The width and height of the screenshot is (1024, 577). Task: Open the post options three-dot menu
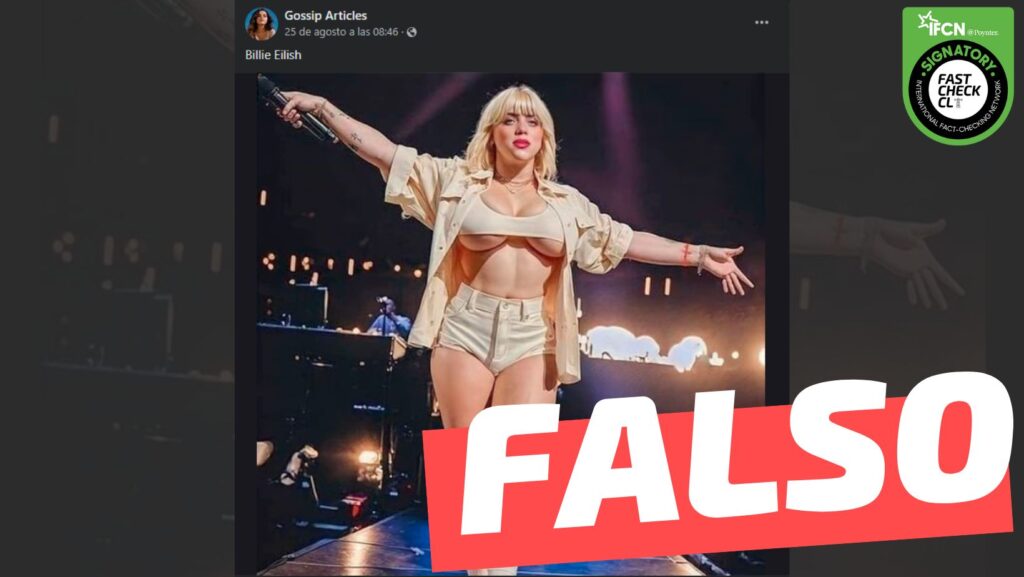coord(761,23)
